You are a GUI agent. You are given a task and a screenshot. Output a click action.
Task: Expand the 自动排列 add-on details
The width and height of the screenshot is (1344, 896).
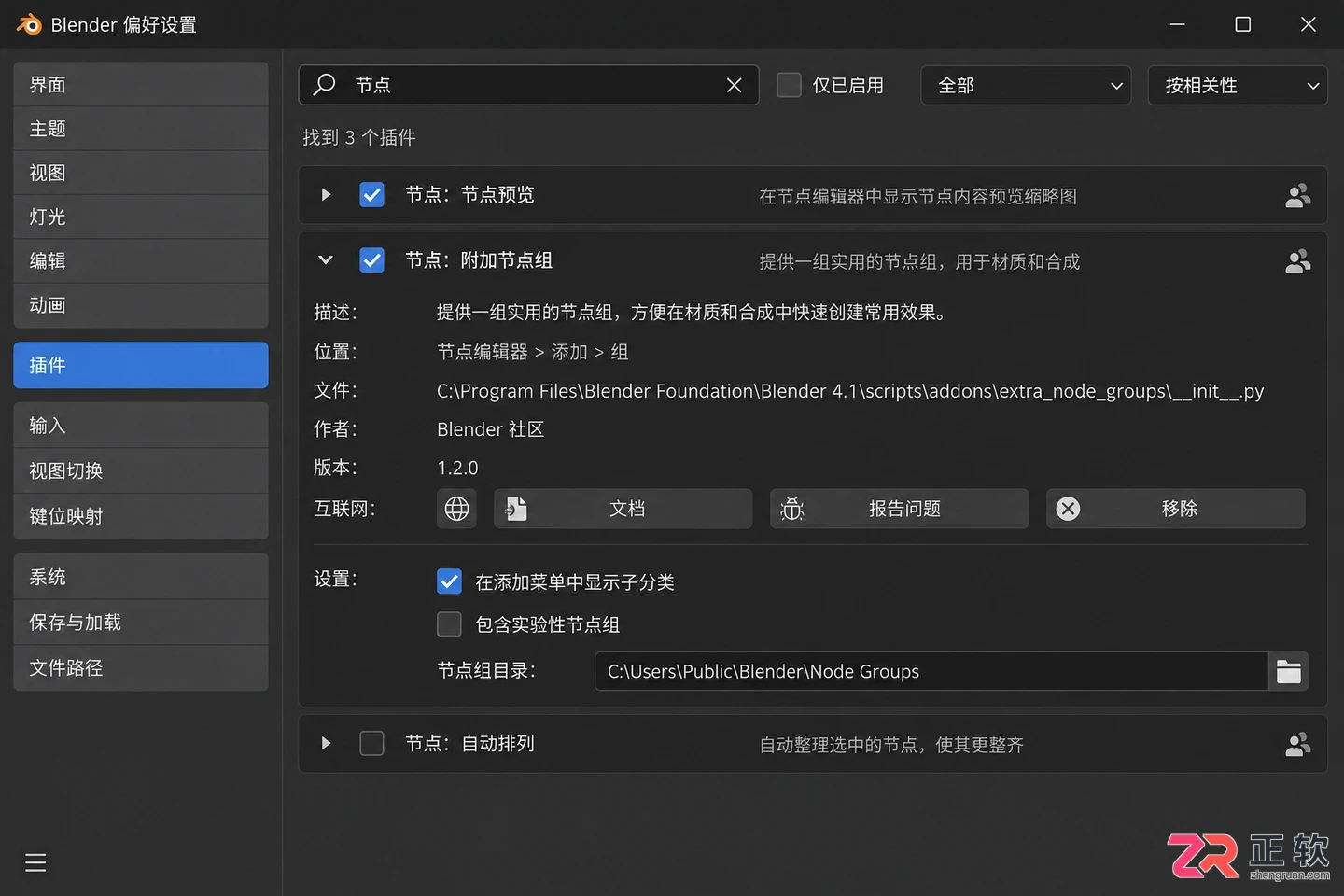(x=326, y=744)
